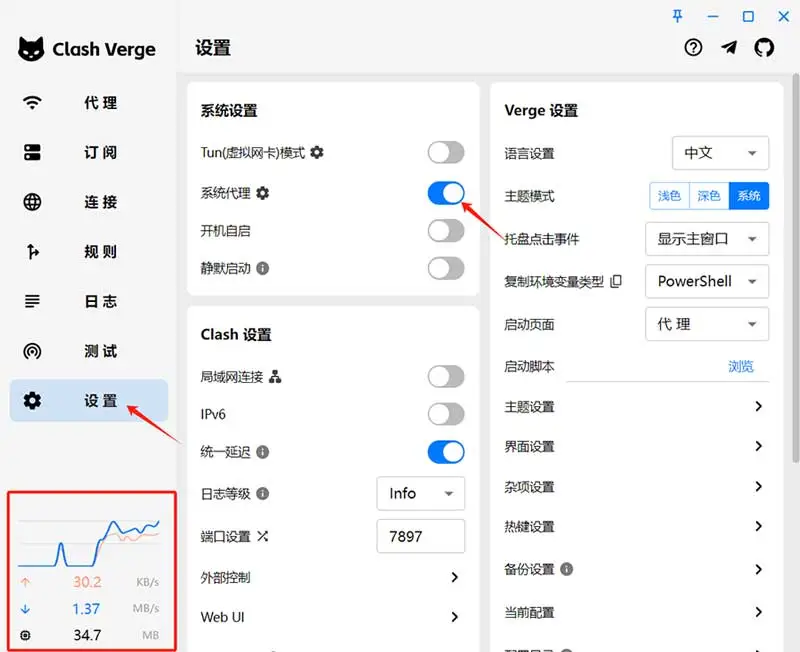Screen dimensions: 800x652
Task: Open the Clash Verge GitHub repository icon
Action: pos(765,47)
